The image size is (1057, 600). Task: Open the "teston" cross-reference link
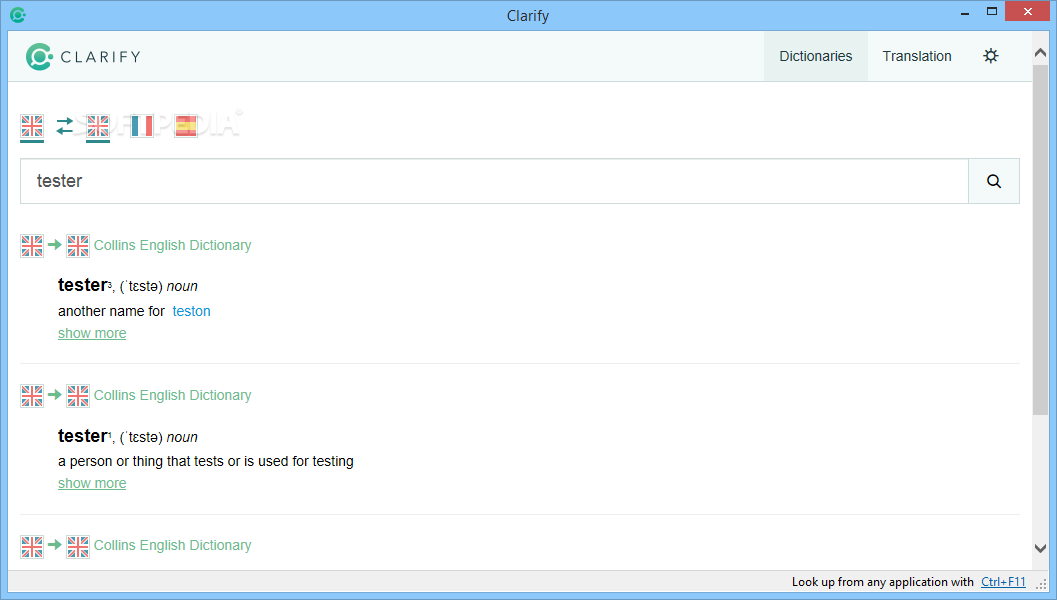point(191,311)
